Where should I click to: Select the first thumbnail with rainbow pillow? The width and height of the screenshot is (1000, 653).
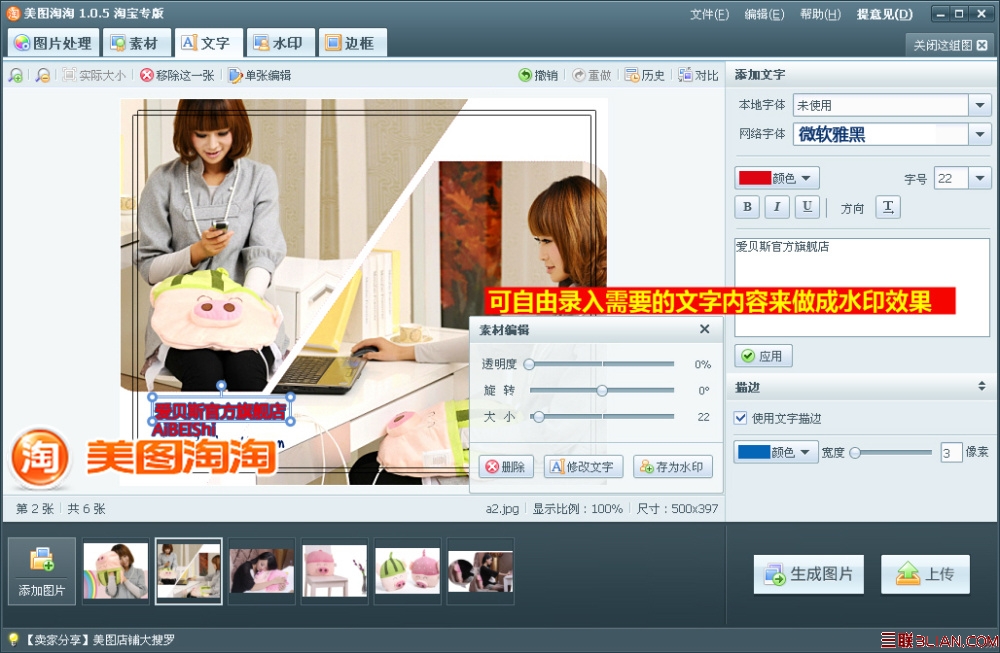[115, 571]
